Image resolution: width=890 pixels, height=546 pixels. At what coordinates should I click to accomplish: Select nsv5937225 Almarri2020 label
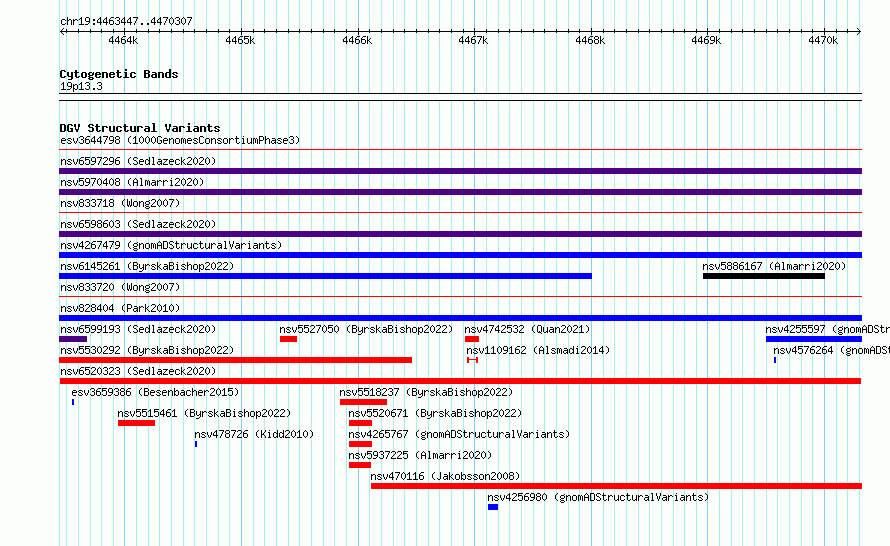420,455
